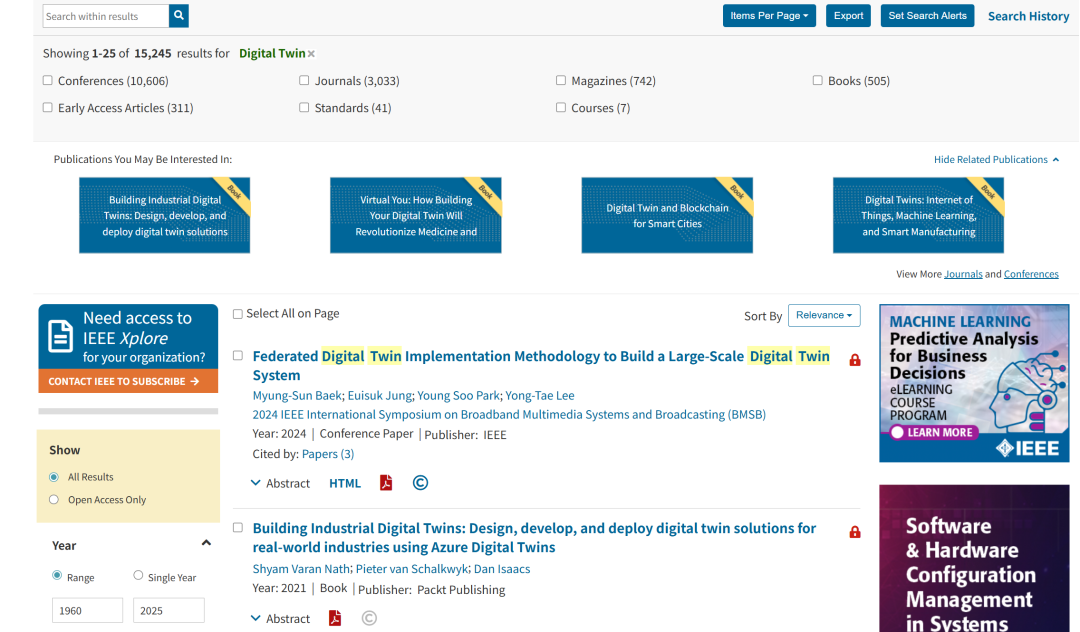Click the Export button
Screen dimensions: 1080x632
click(849, 16)
